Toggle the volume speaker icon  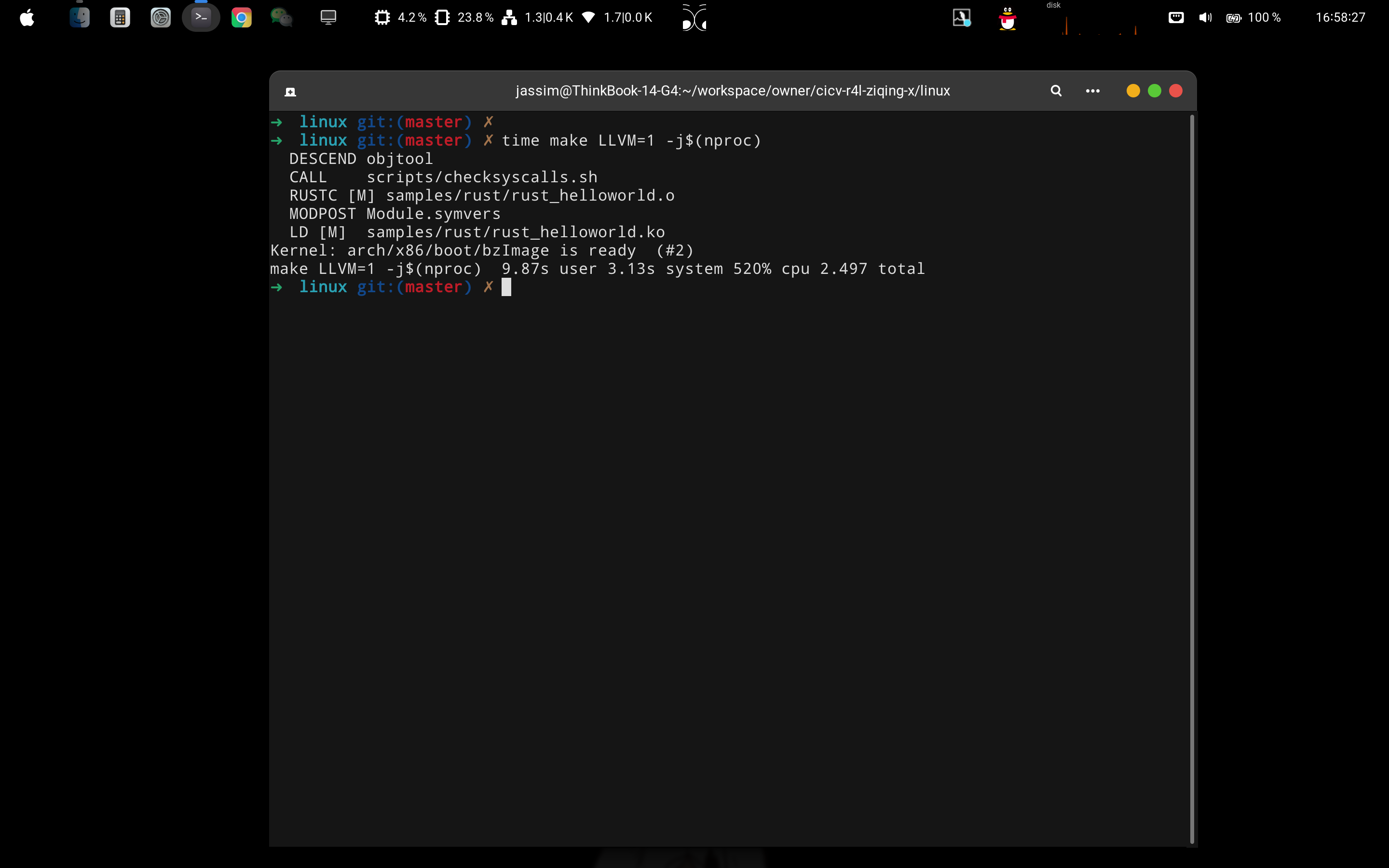point(1205,18)
